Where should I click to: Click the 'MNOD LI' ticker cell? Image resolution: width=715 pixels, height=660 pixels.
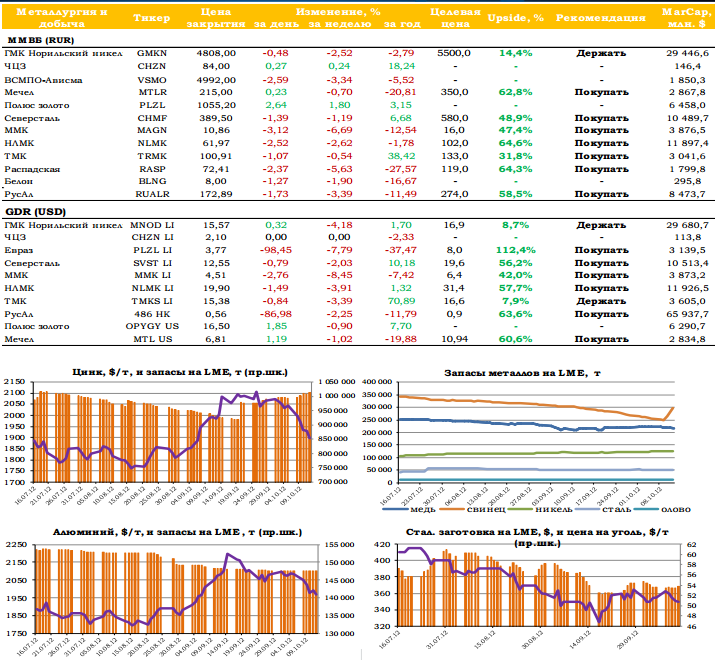(x=152, y=225)
